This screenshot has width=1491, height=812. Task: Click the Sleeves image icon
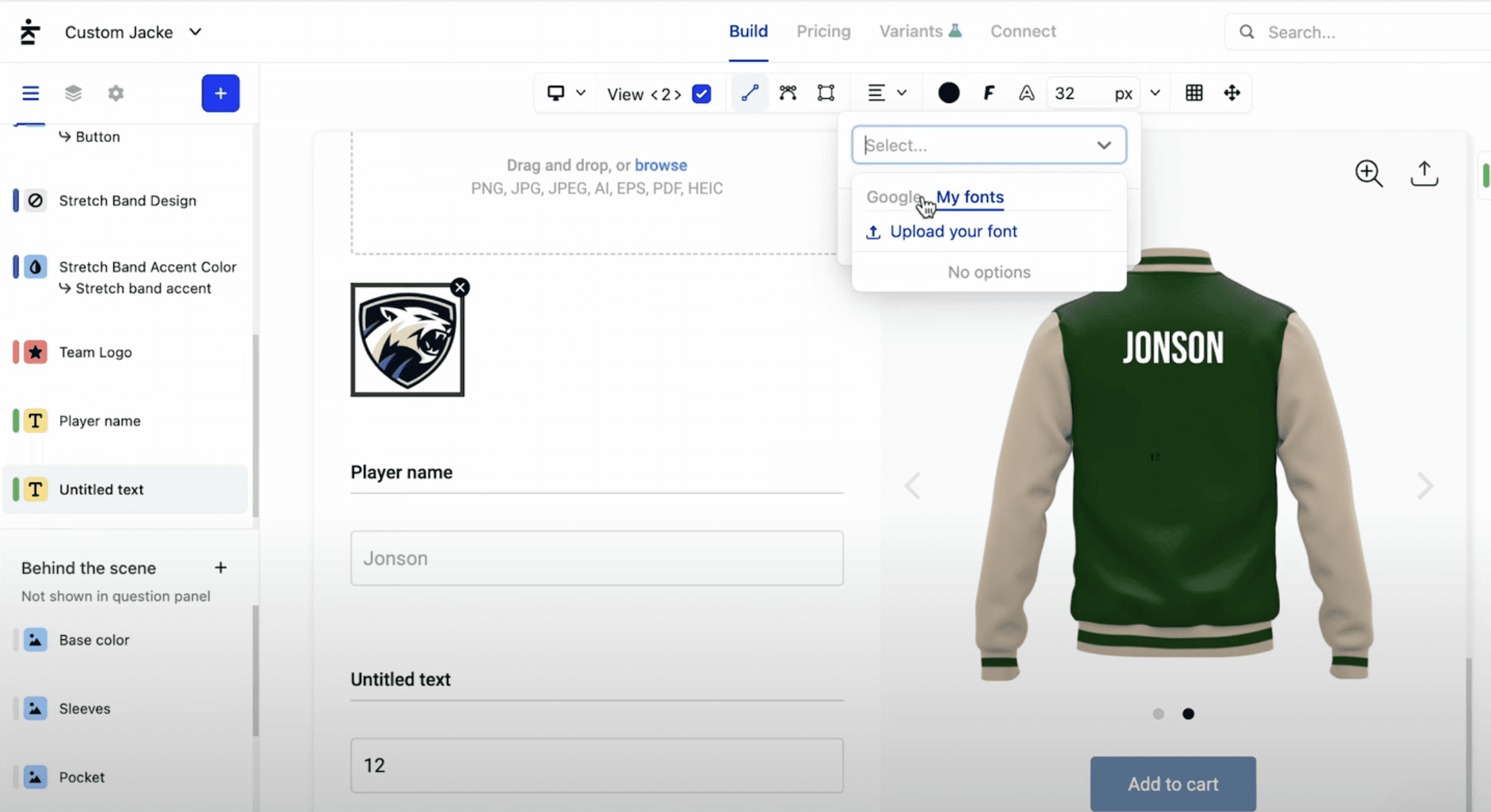point(36,709)
